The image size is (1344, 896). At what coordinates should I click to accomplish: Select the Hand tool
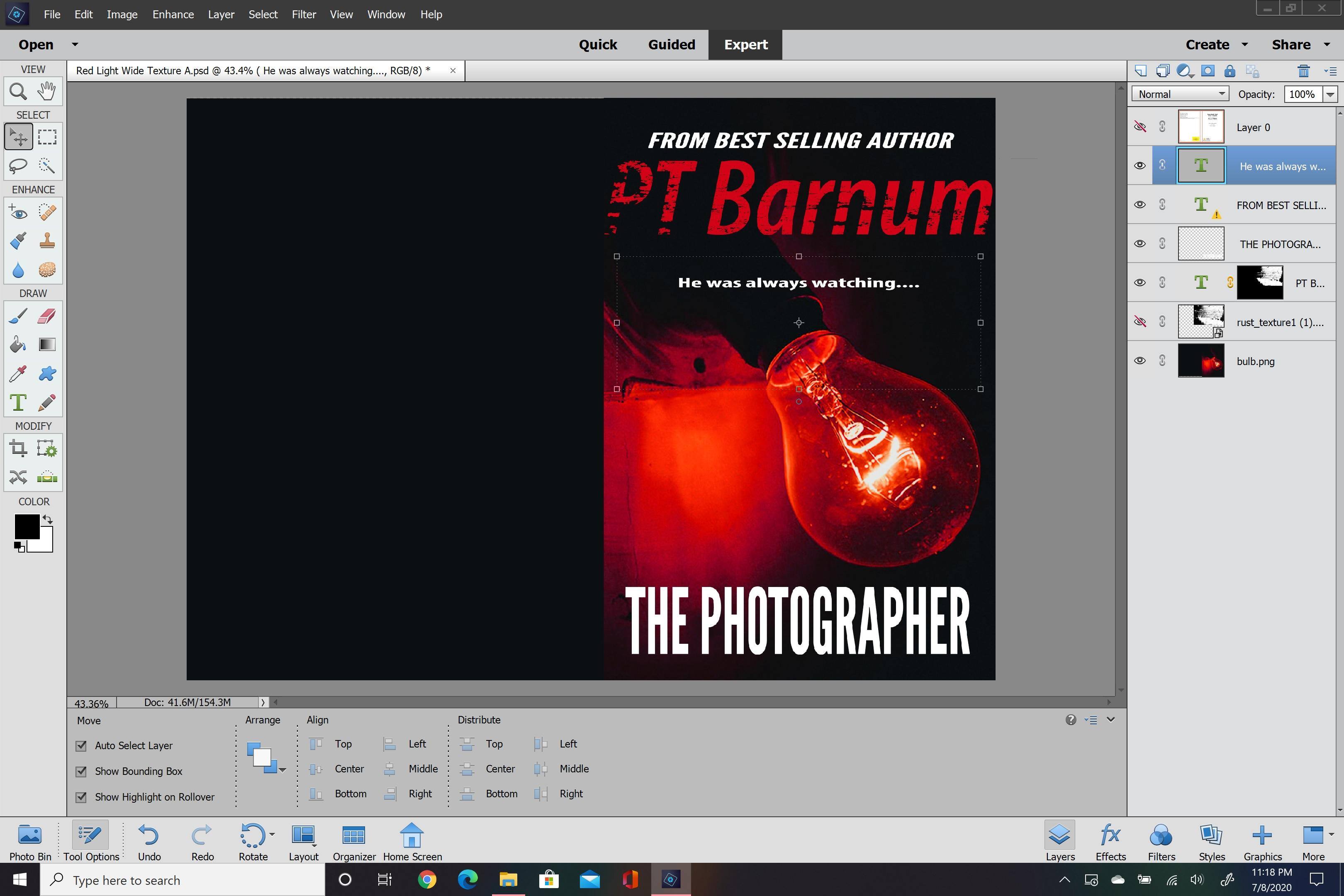click(47, 91)
